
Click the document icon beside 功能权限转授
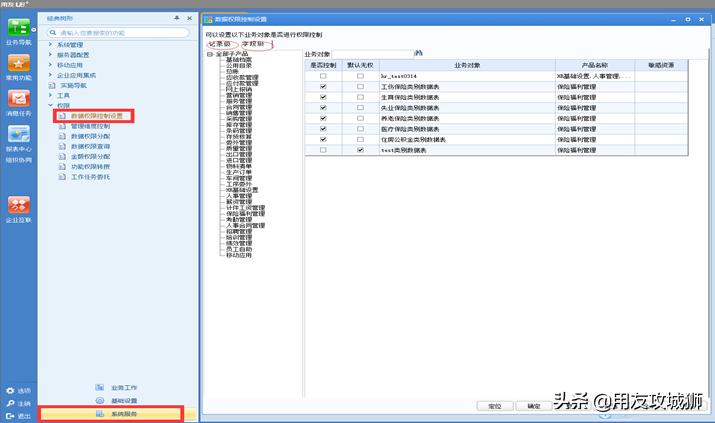(x=62, y=167)
